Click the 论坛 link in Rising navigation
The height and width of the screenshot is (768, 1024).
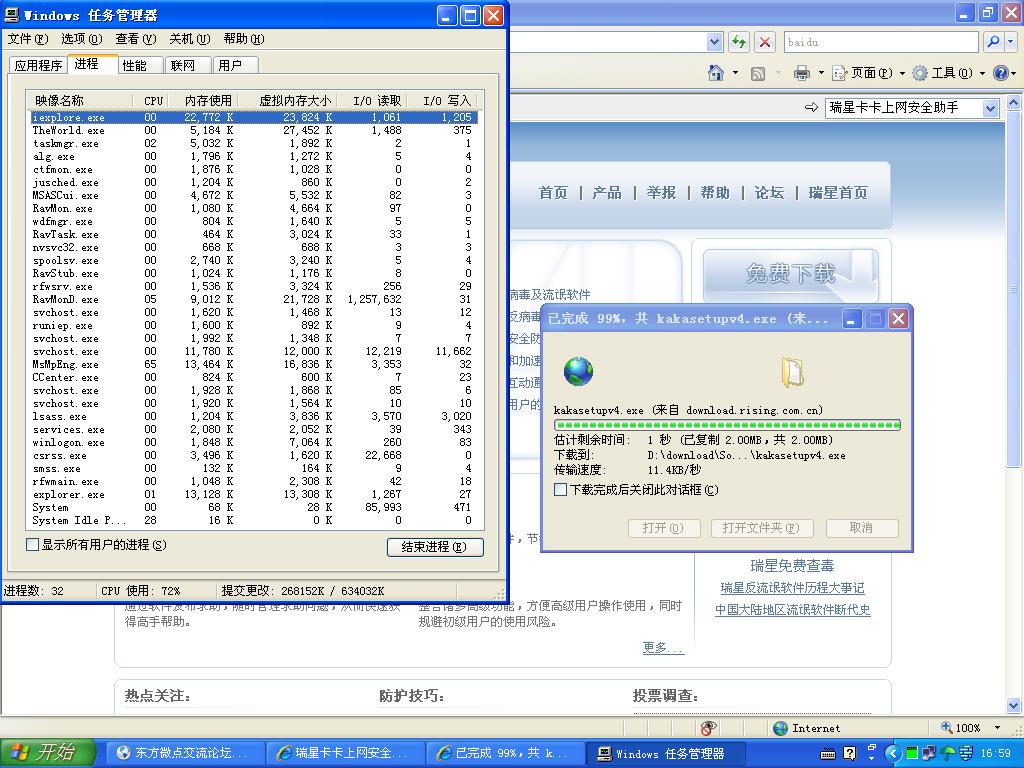tap(769, 193)
